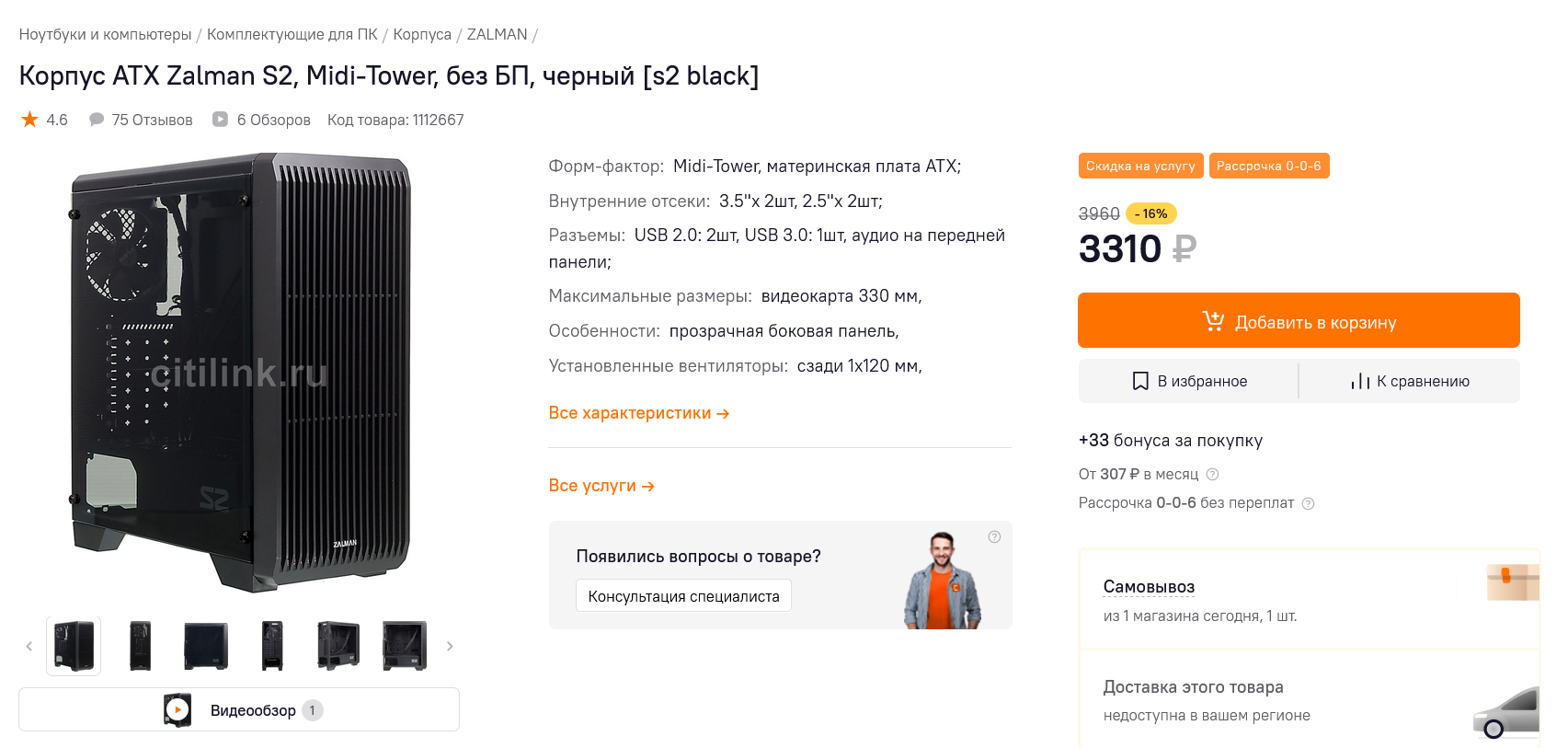The image size is (1568, 748).
Task: Click the monthly payment help question icon
Action: [1212, 475]
